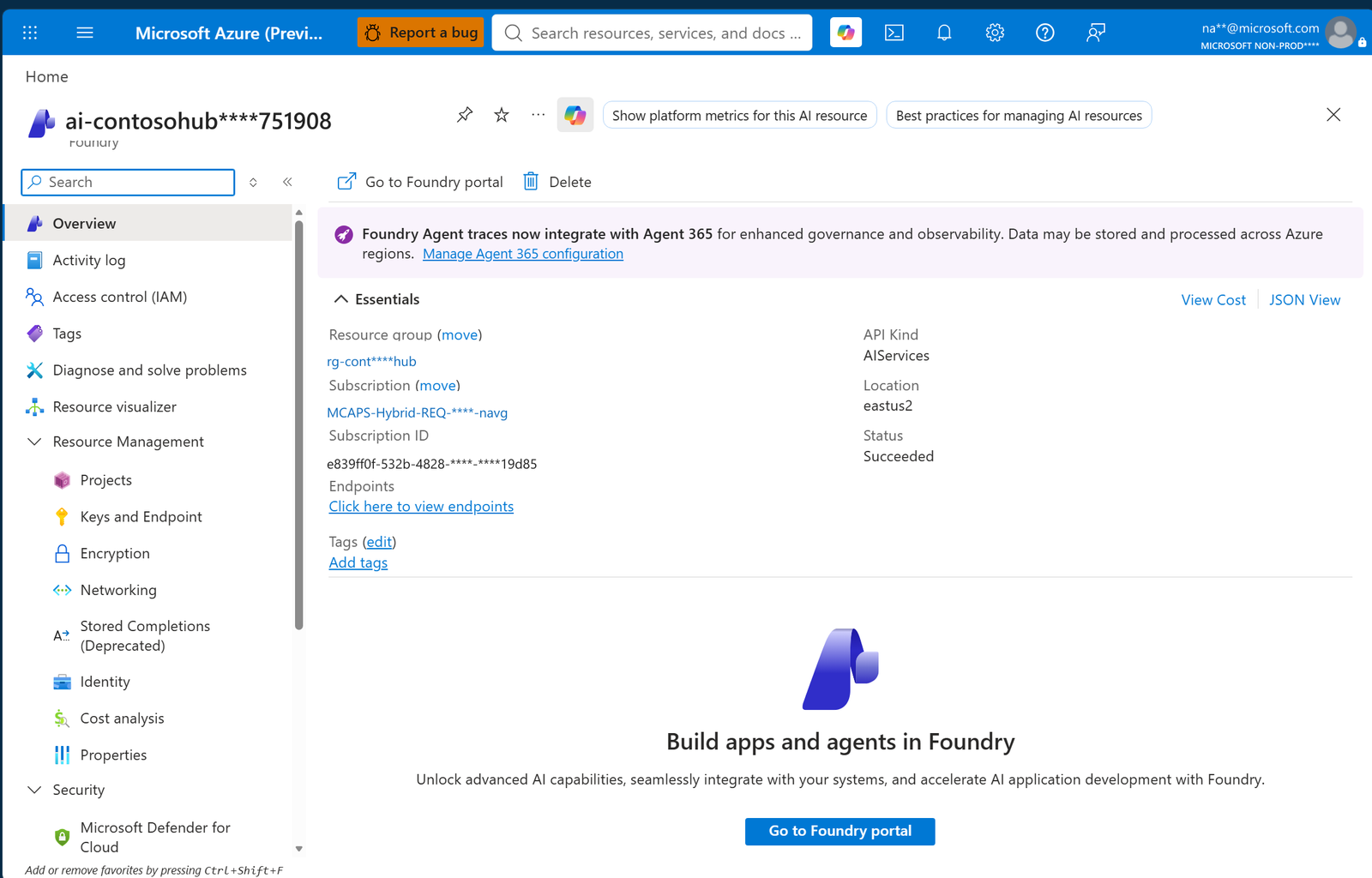Viewport: 1372px width, 878px height.
Task: Open Copilot from the top bar
Action: (846, 33)
